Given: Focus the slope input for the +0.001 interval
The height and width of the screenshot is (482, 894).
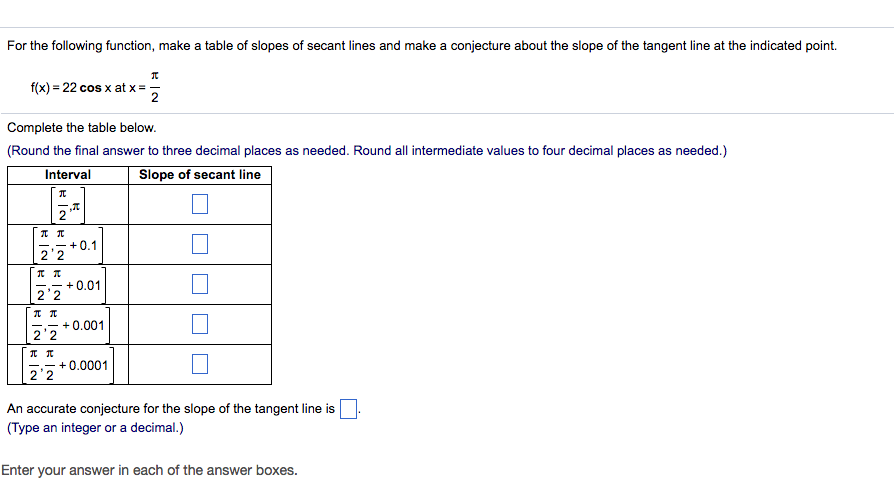Looking at the screenshot, I should click(200, 324).
